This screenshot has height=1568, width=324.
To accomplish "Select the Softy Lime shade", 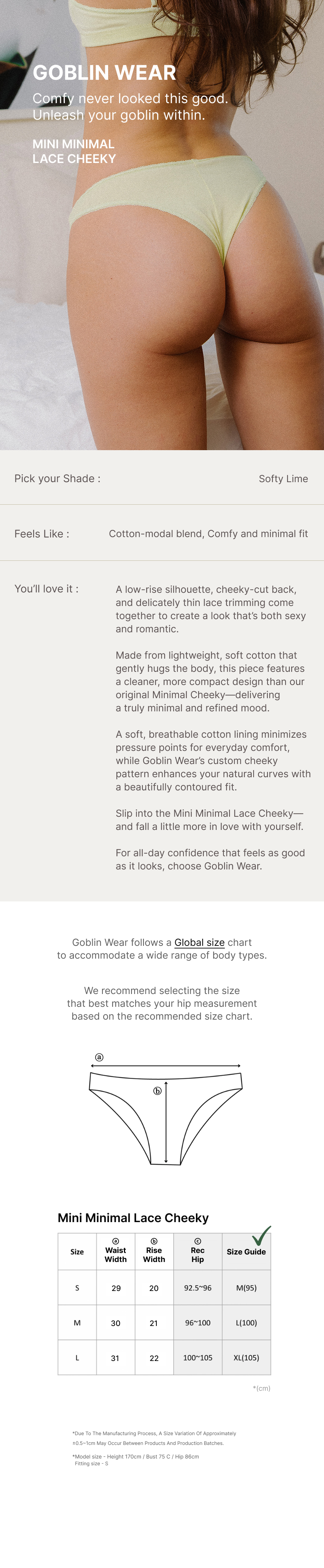I will (283, 478).
